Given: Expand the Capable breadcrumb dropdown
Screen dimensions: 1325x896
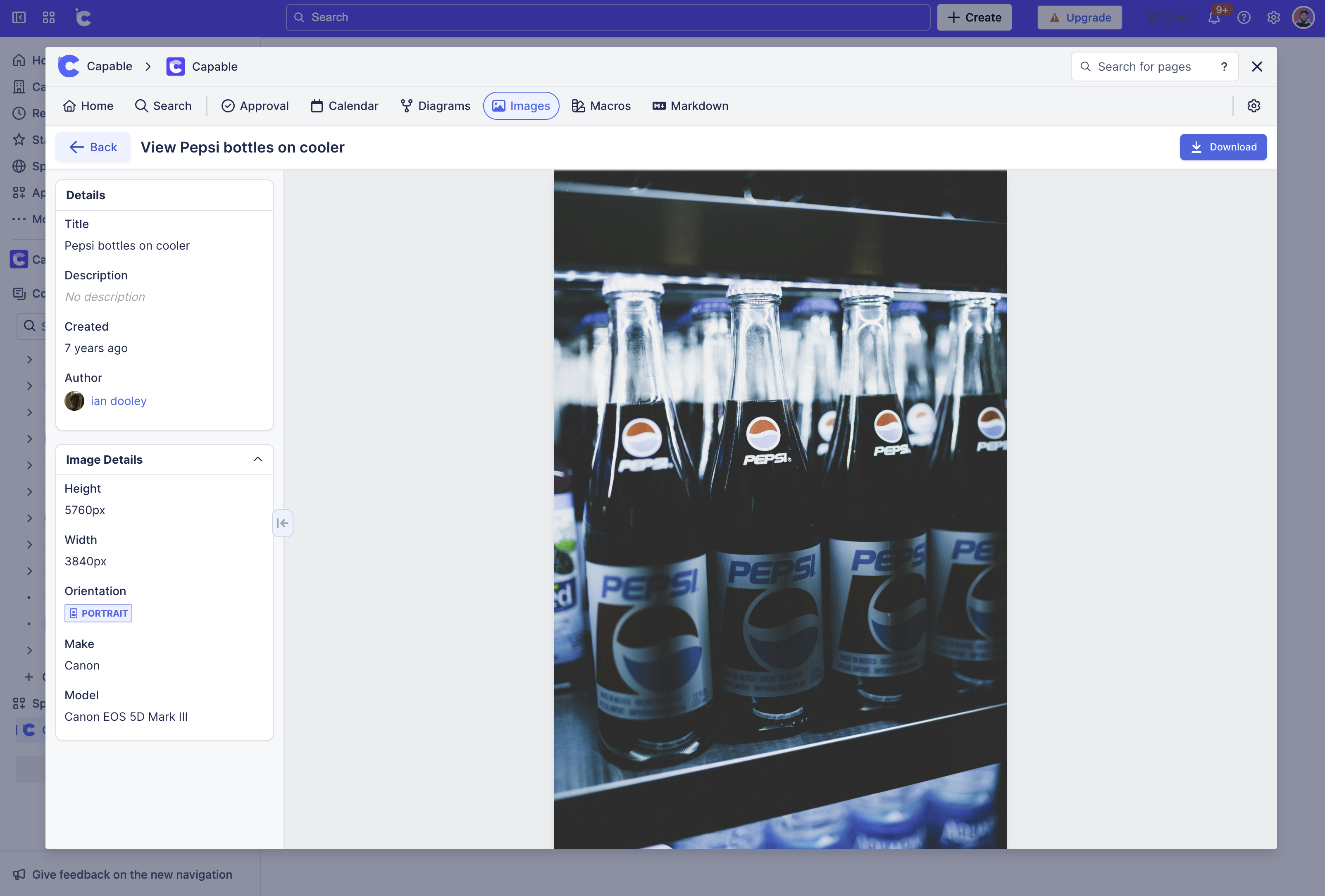Looking at the screenshot, I should pos(148,66).
